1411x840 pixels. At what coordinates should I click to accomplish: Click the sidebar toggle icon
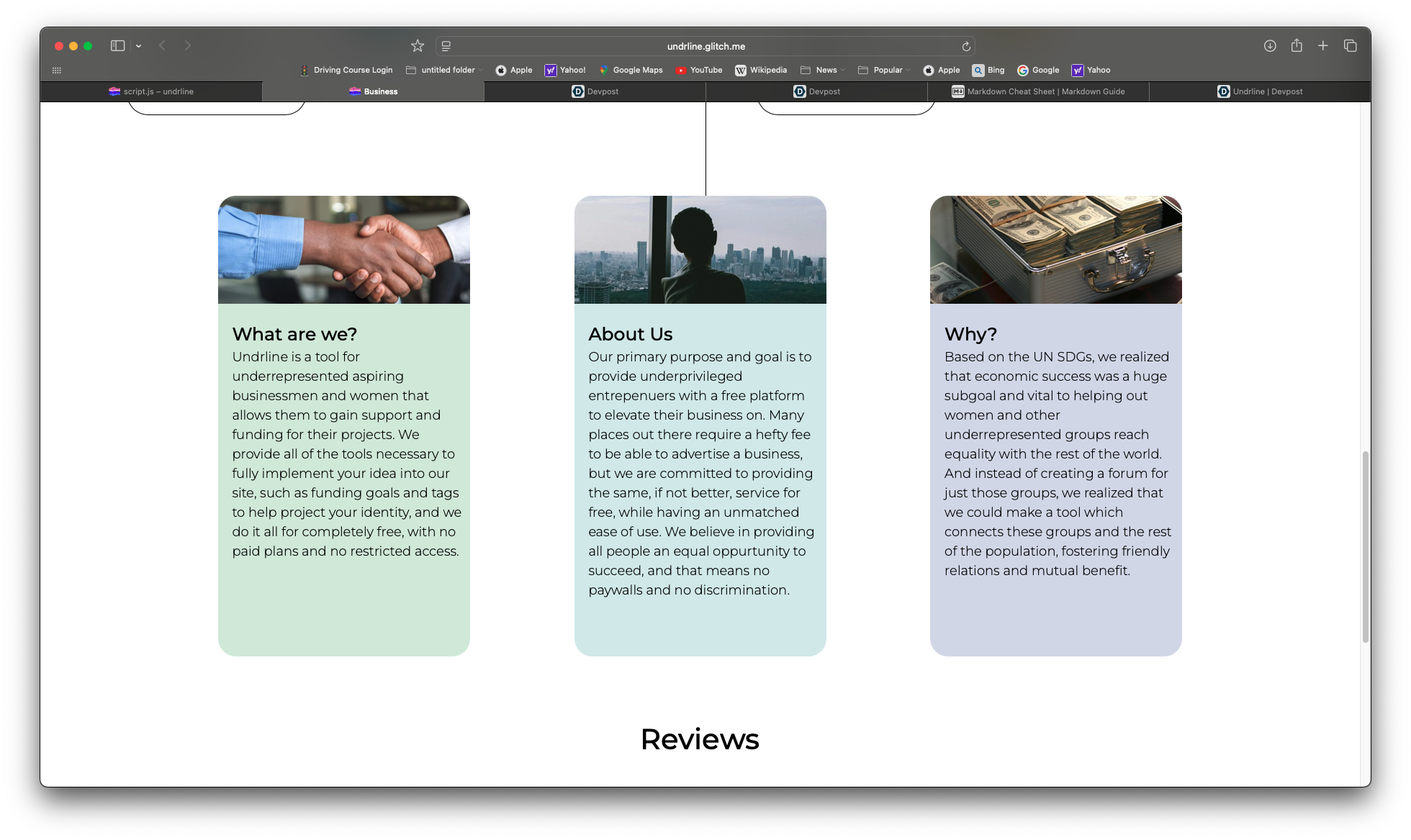[x=117, y=46]
